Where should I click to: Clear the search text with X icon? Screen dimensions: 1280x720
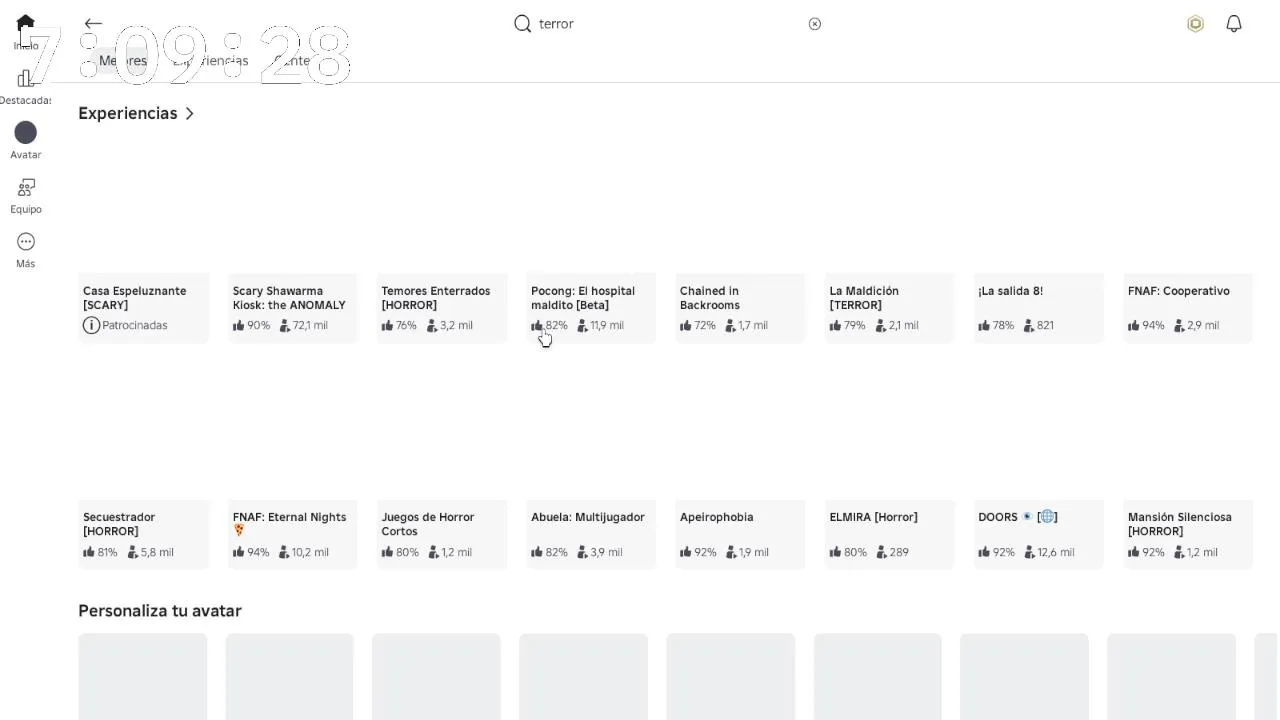[x=815, y=24]
